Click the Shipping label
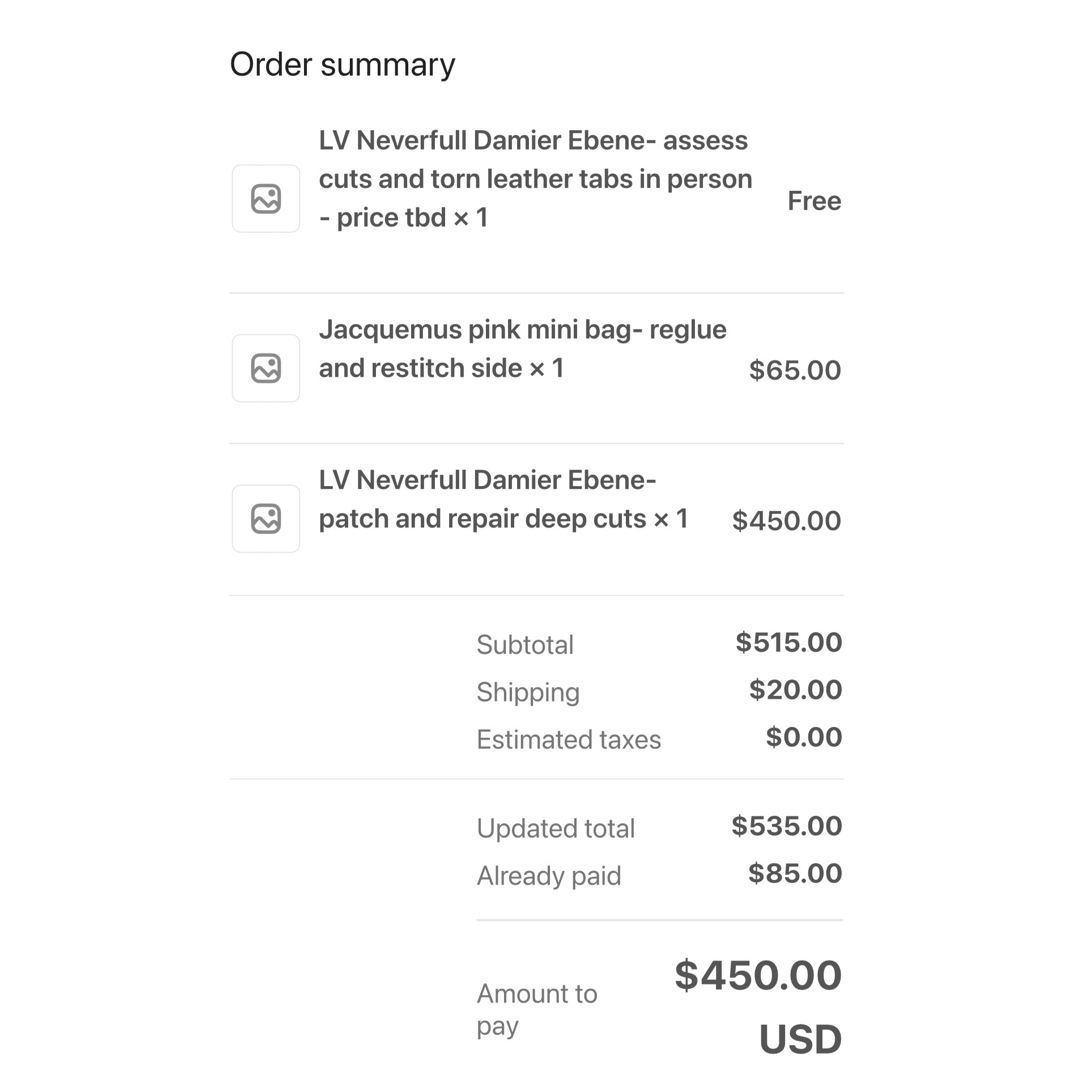 click(x=528, y=692)
